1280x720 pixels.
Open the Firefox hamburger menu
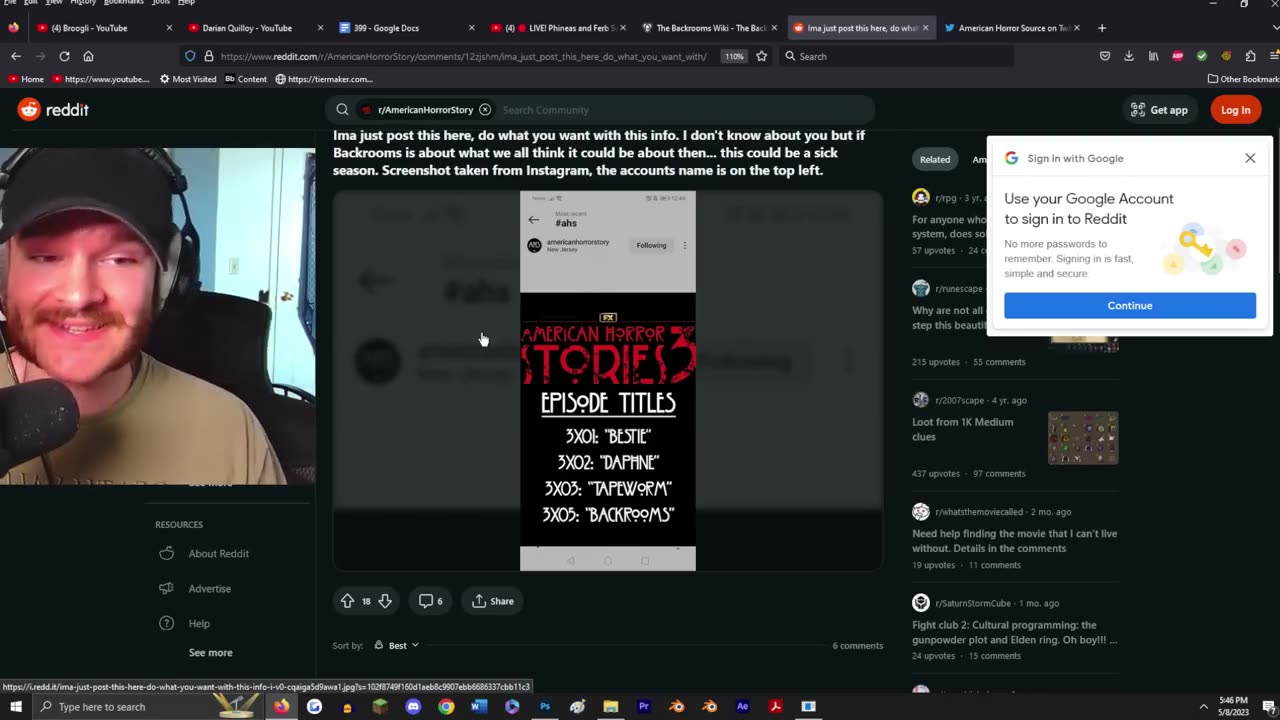(1272, 56)
